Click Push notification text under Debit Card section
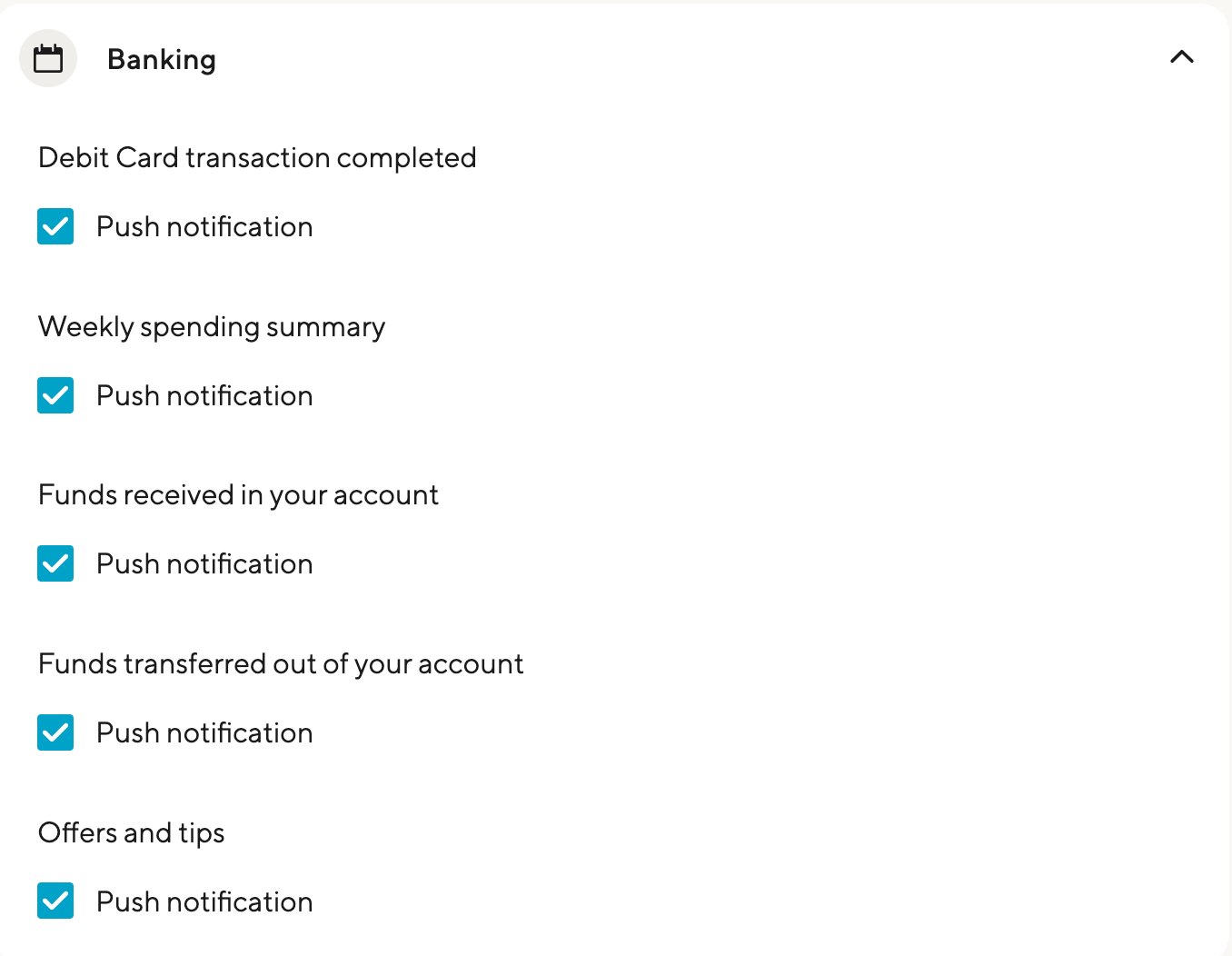The width and height of the screenshot is (1232, 956). point(204,226)
